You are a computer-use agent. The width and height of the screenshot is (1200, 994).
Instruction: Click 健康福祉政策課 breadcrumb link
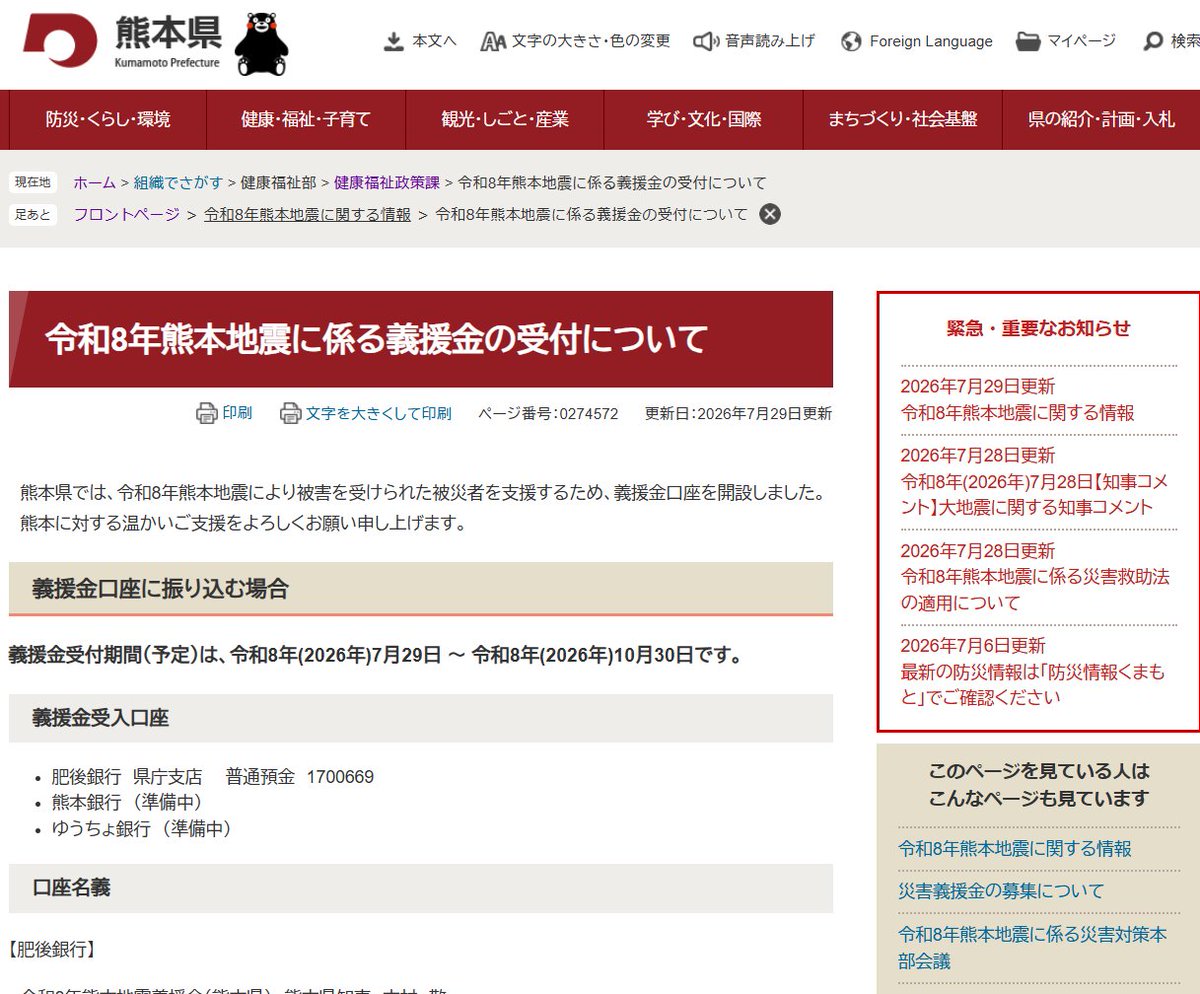click(x=387, y=182)
